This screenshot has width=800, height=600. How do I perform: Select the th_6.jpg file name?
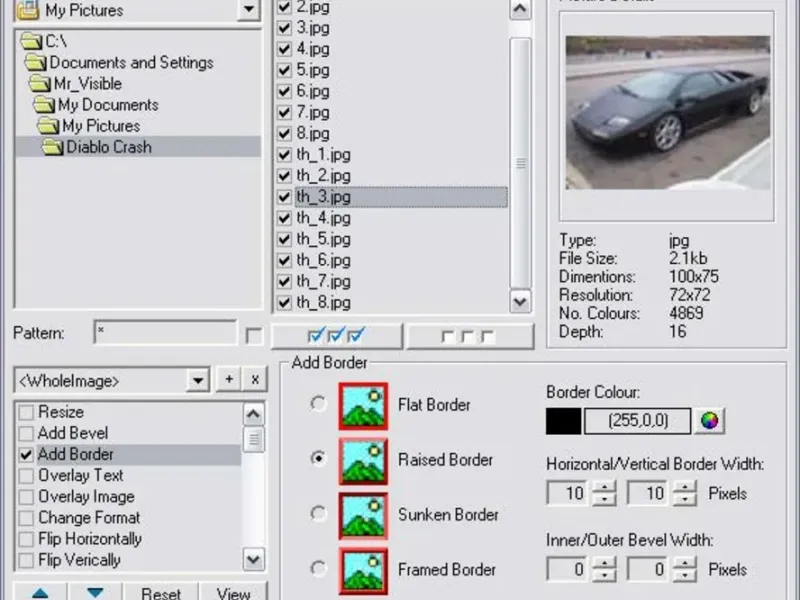[x=323, y=260]
